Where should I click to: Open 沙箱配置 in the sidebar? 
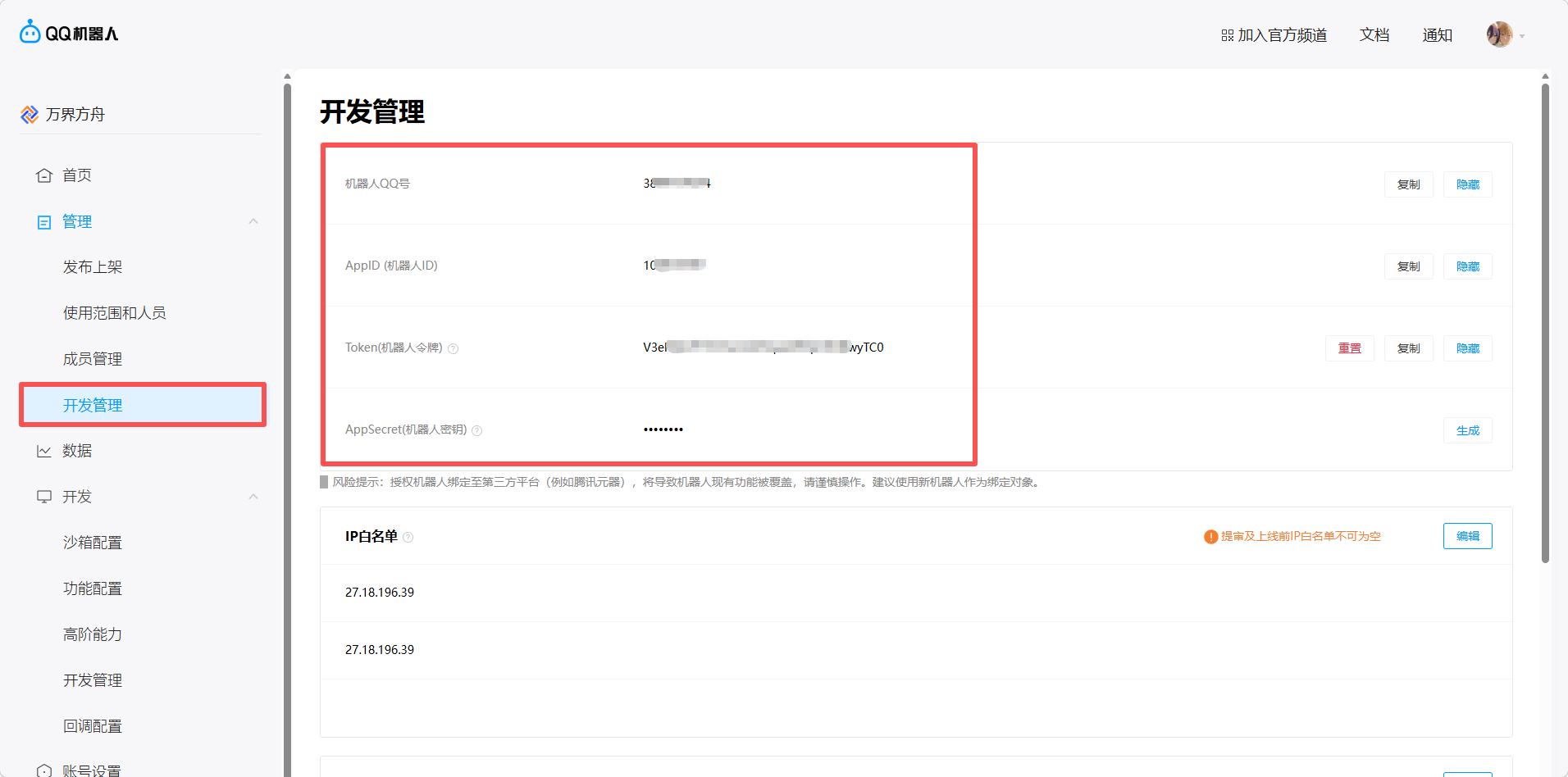[93, 543]
